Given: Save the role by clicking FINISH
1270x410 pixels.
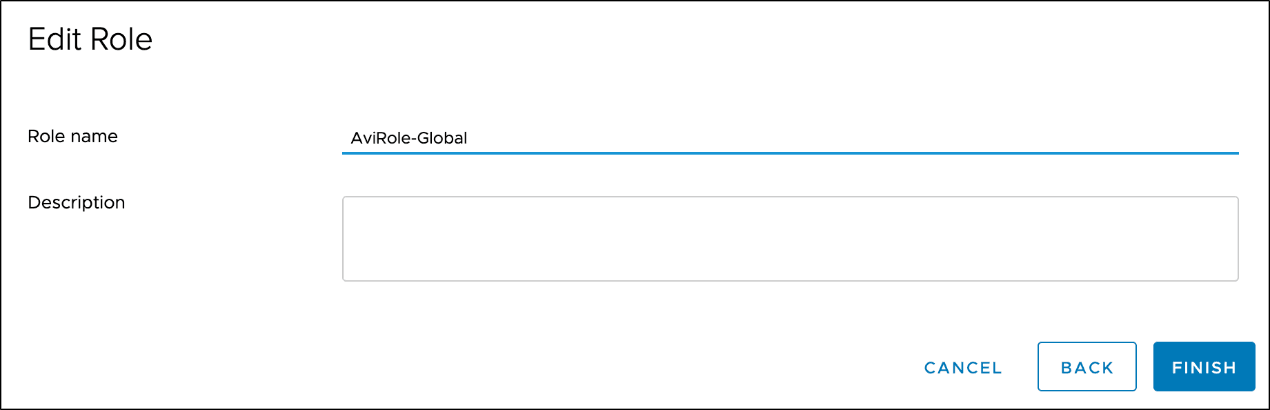Looking at the screenshot, I should 1204,367.
